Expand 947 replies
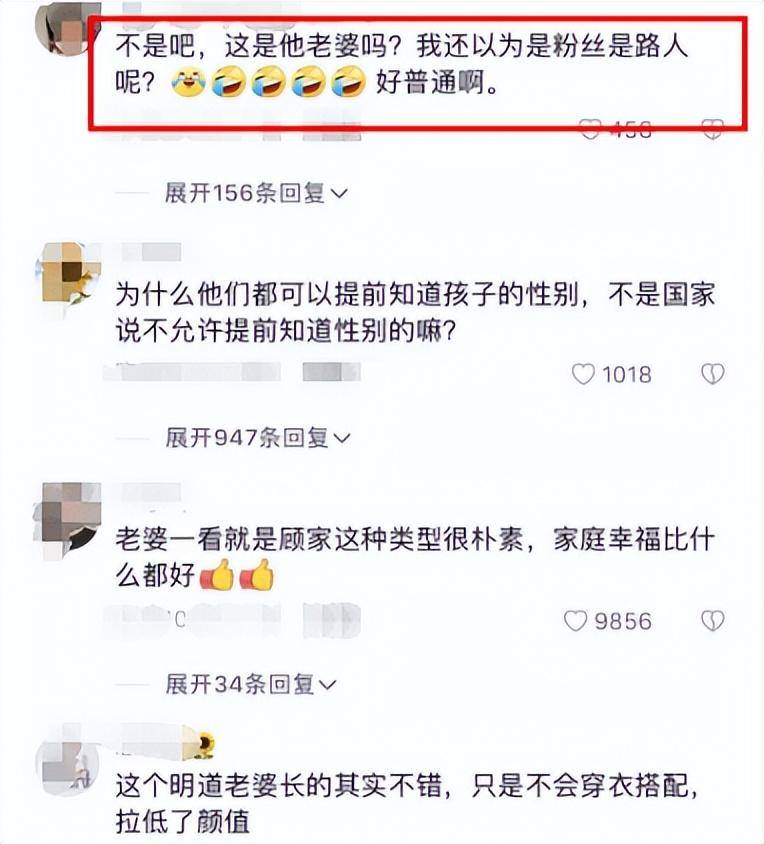Screen dimensions: 764x844 258,438
